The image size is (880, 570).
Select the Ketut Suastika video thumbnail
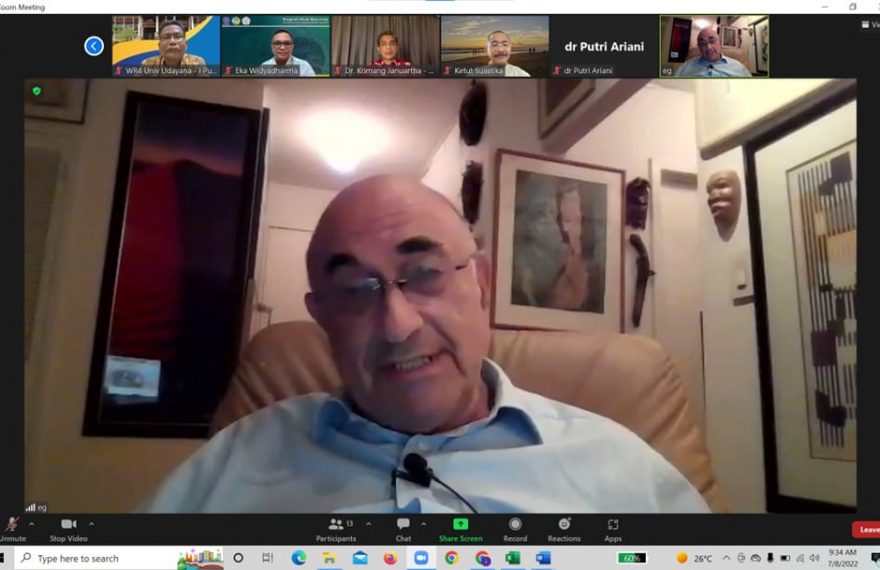pos(493,46)
